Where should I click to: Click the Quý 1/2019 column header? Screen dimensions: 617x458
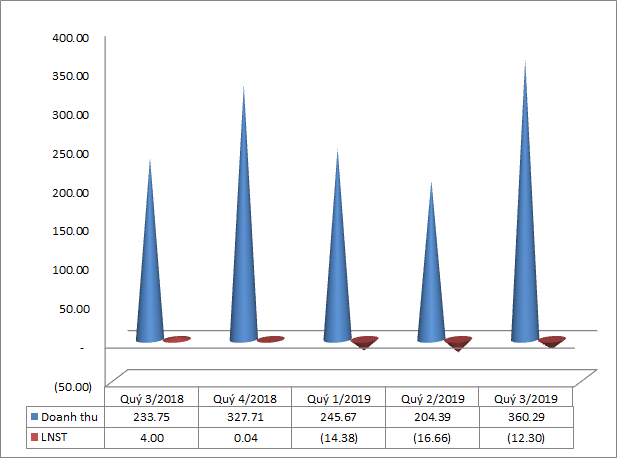tap(339, 399)
